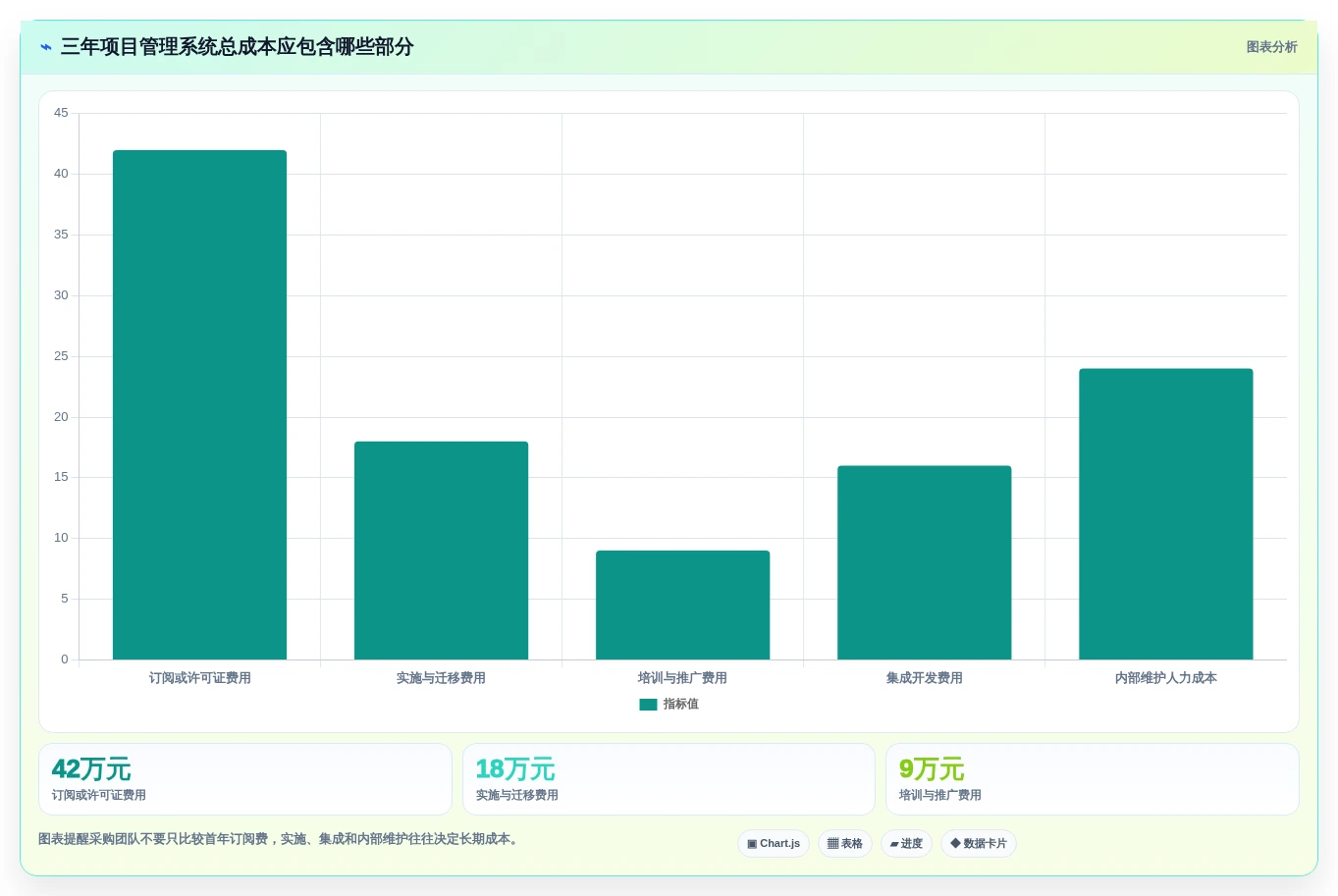
Task: Select the 订阅或许可证费用 bar in chart
Action: pyautogui.click(x=199, y=404)
